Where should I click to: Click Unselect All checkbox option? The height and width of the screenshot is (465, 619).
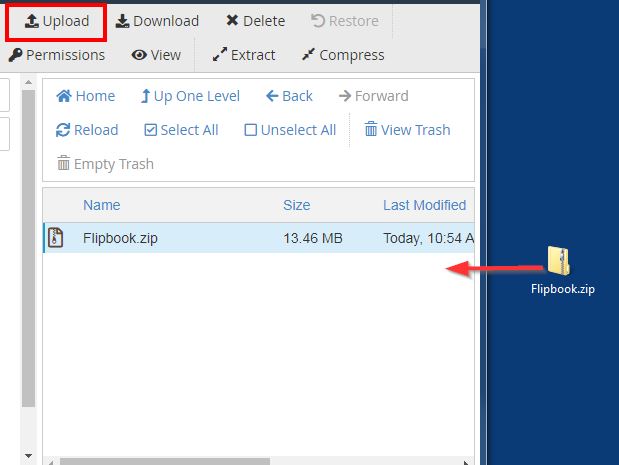coord(290,130)
